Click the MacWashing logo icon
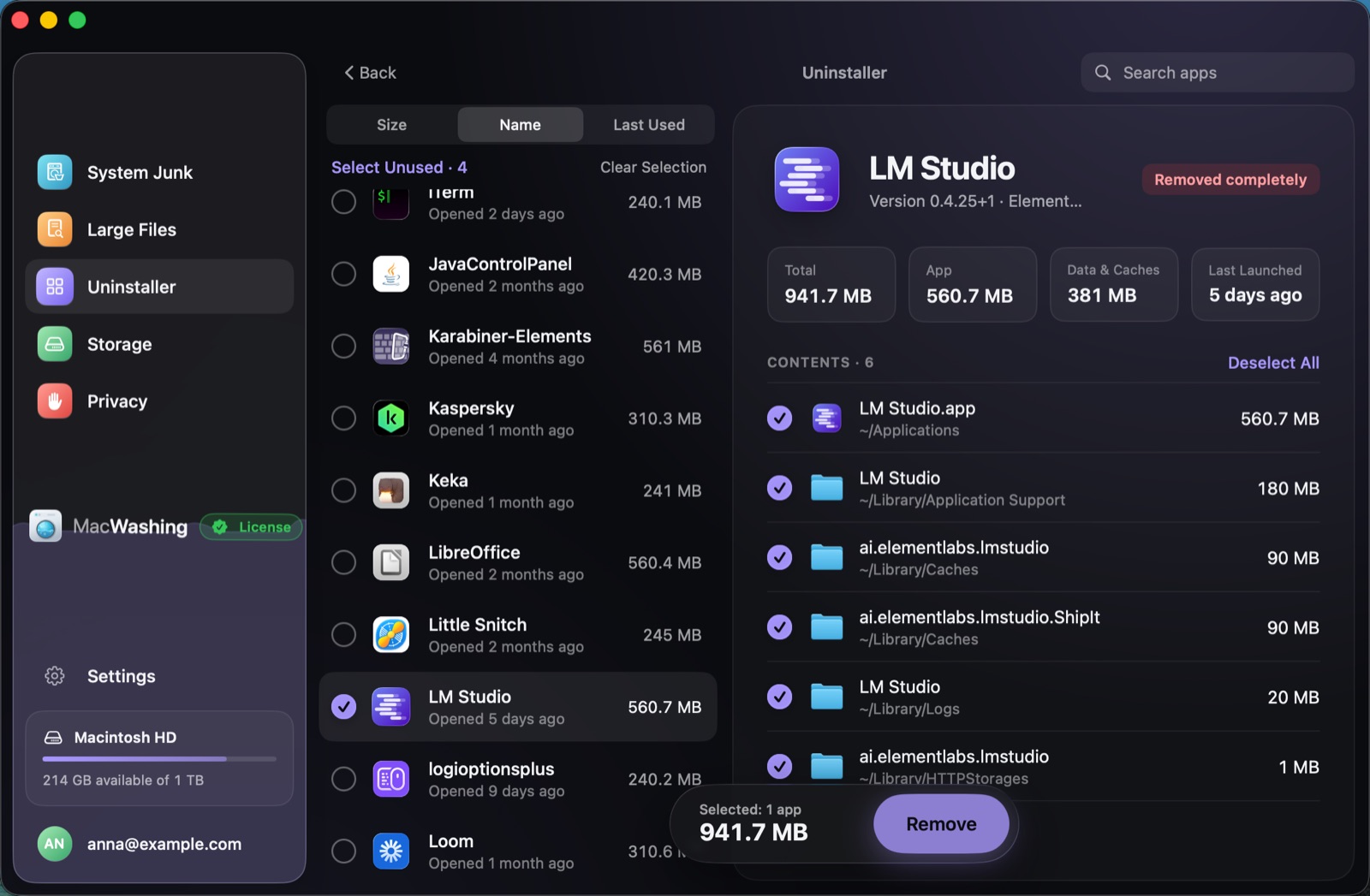Screen dimensions: 1370x896 tap(45, 526)
